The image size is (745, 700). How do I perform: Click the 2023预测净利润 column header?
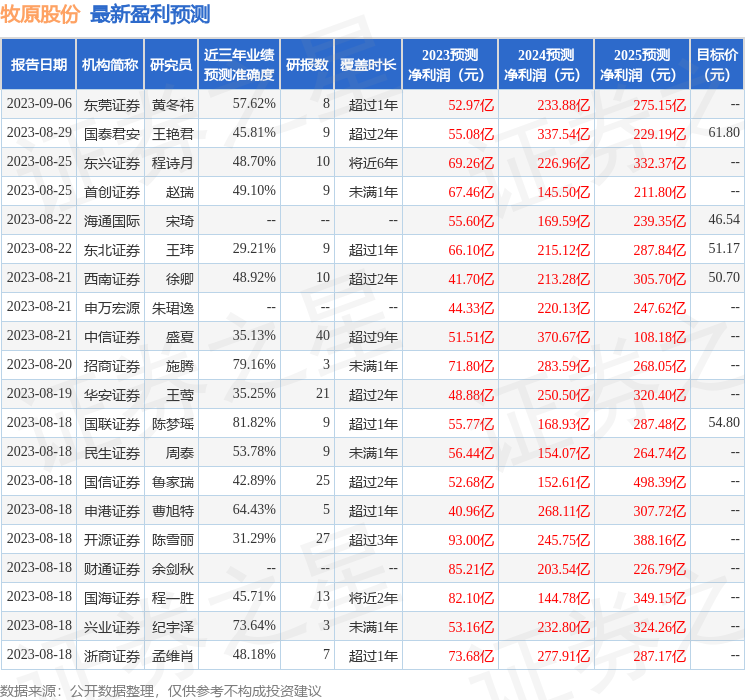point(450,65)
